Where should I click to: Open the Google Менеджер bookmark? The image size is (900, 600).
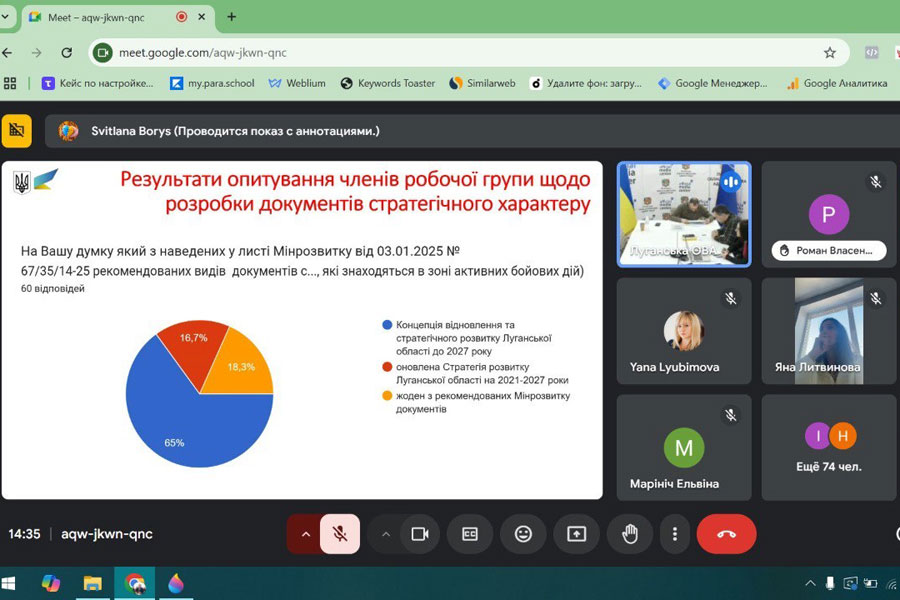[x=712, y=83]
